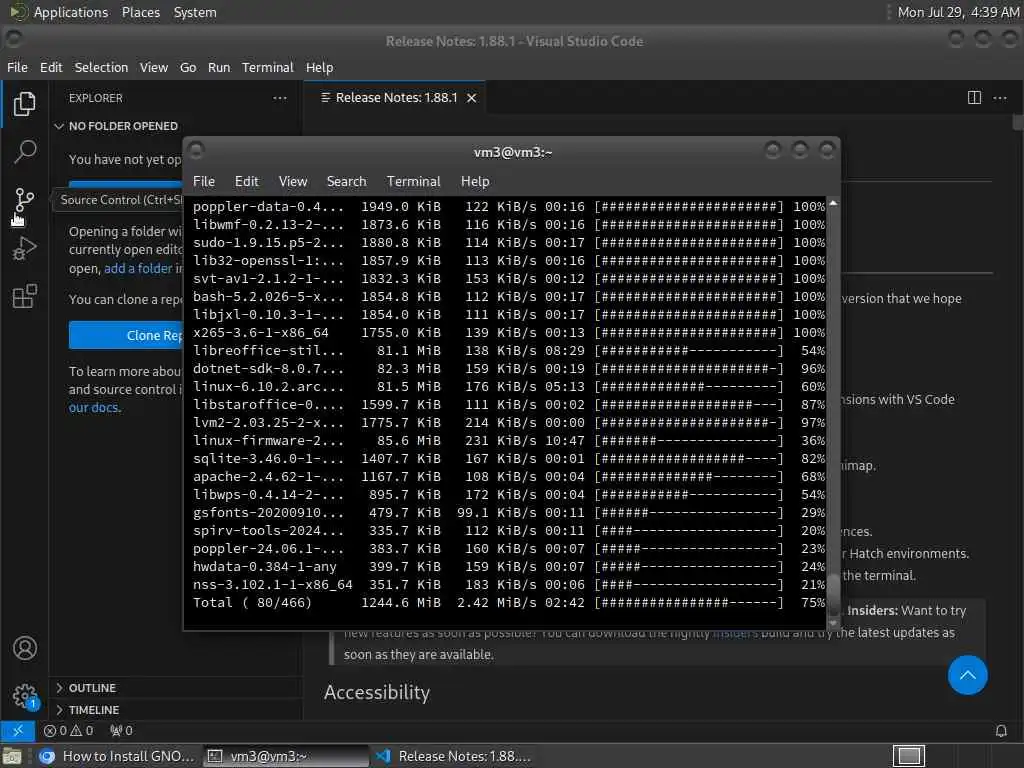Open the terminal window Search menu
This screenshot has width=1024, height=768.
[x=346, y=182]
